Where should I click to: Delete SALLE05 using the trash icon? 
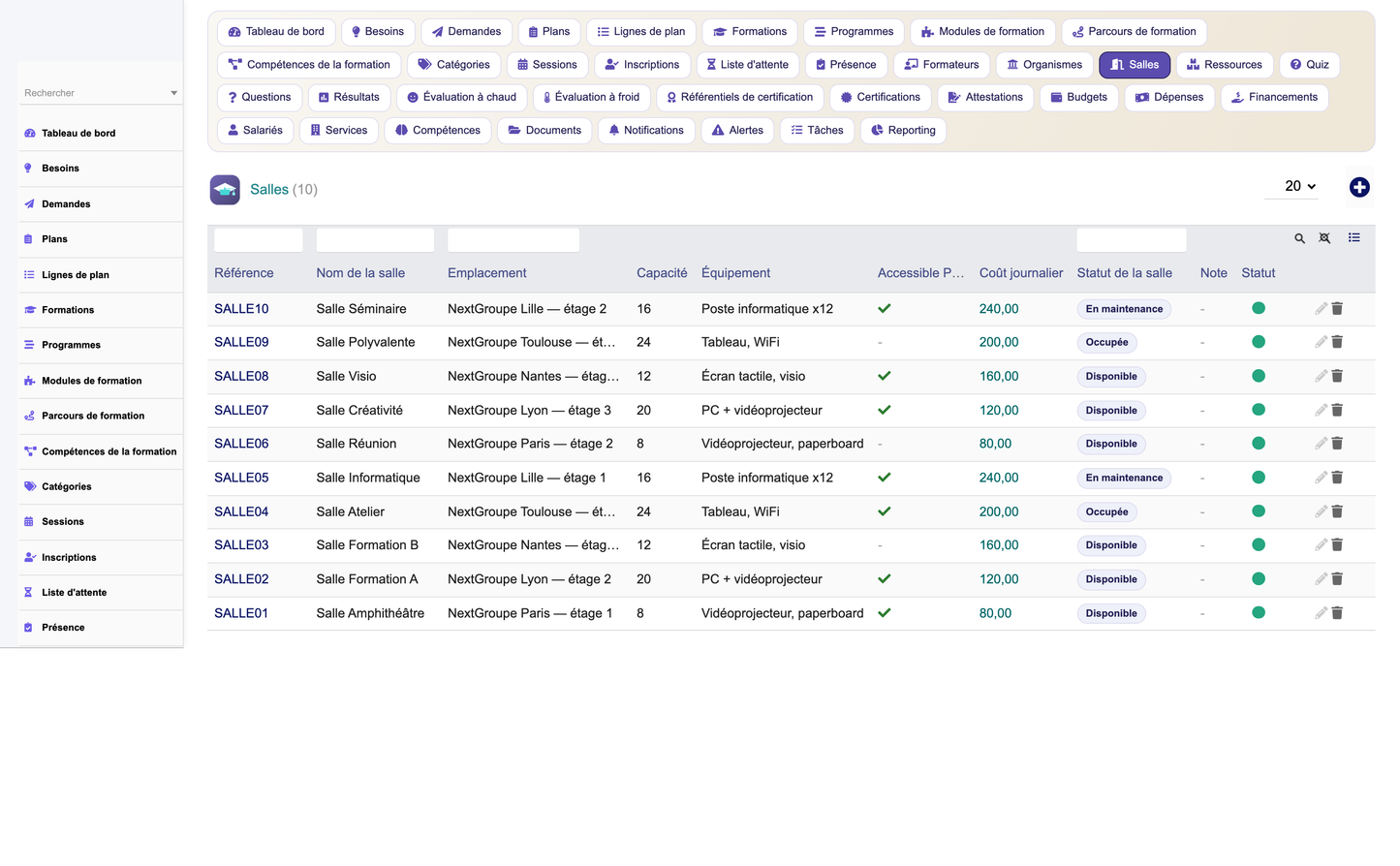1337,478
